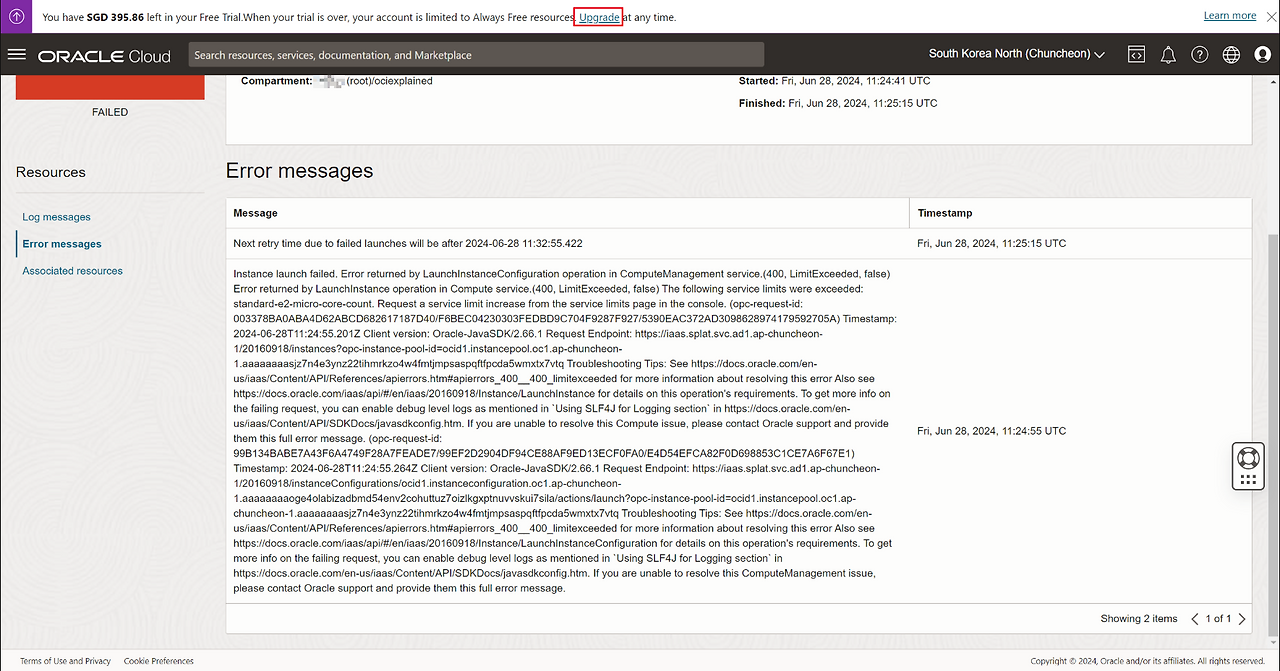Viewport: 1280px width, 671px height.
Task: Open the user profile avatar menu
Action: coord(1262,55)
